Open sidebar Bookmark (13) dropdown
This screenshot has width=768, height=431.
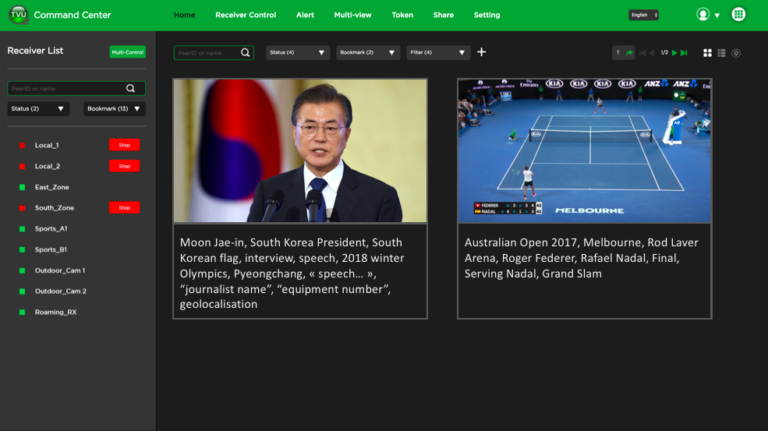tap(114, 109)
